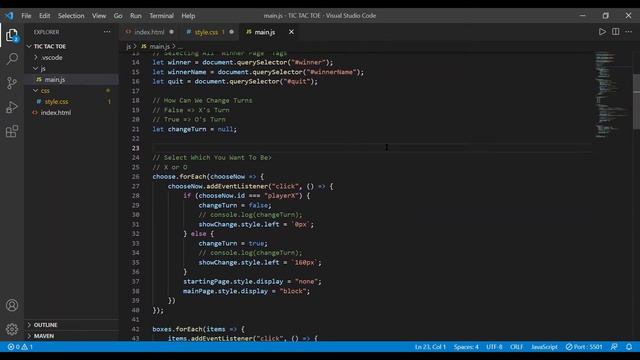This screenshot has width=640, height=360.
Task: Open the editor More Actions ellipsis
Action: (x=629, y=32)
